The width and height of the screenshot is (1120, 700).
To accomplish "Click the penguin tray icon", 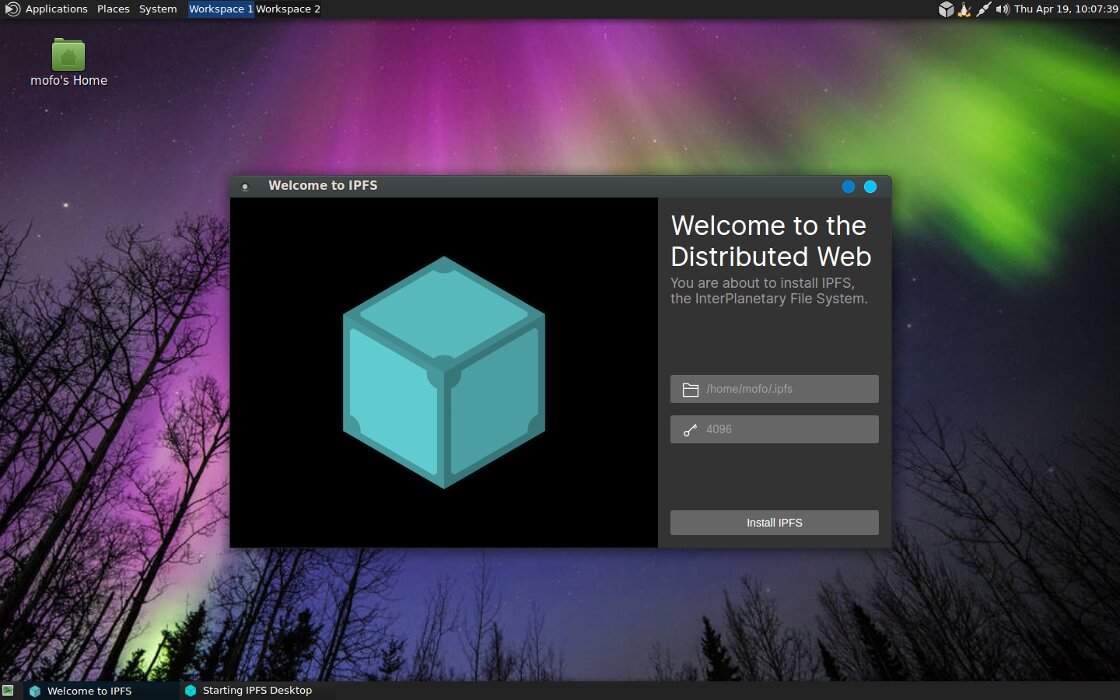I will pyautogui.click(x=964, y=9).
